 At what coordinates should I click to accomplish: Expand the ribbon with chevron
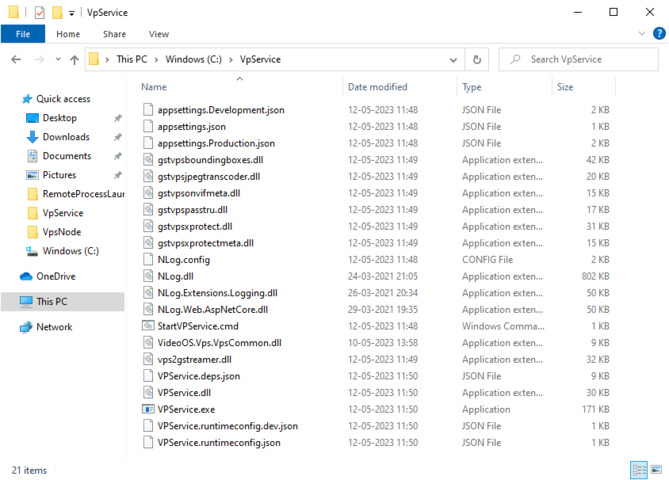click(x=639, y=34)
